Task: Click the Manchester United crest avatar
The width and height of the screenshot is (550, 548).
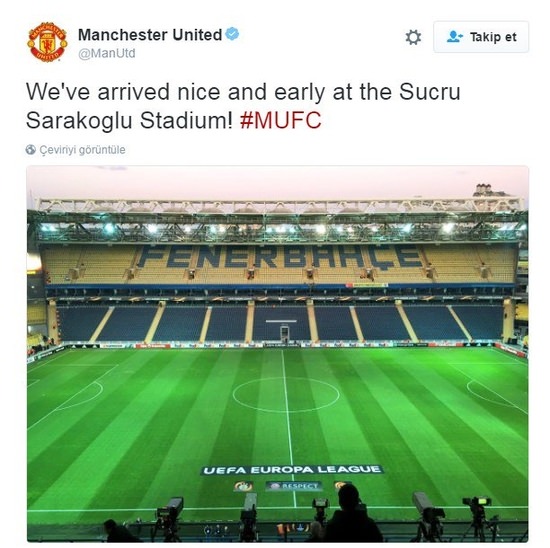Action: point(47,42)
